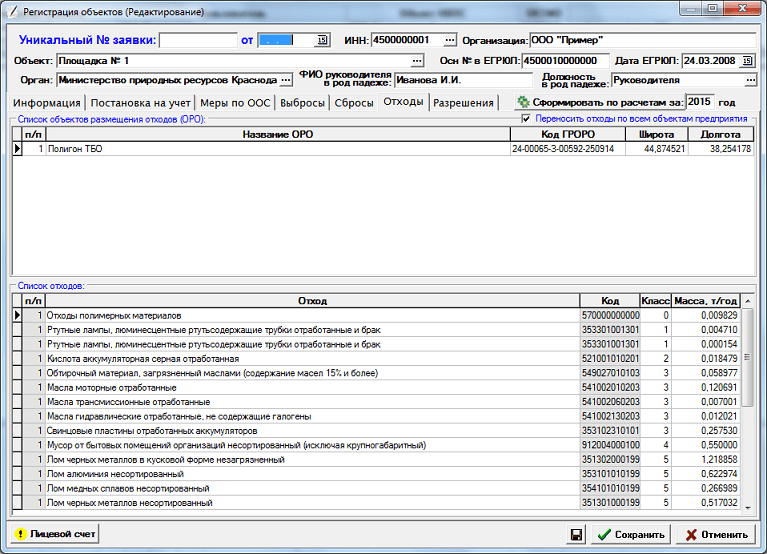Image resolution: width=767 pixels, height=554 pixels.
Task: Click the gear icon on Сформировать по расчетам
Action: coord(523,102)
